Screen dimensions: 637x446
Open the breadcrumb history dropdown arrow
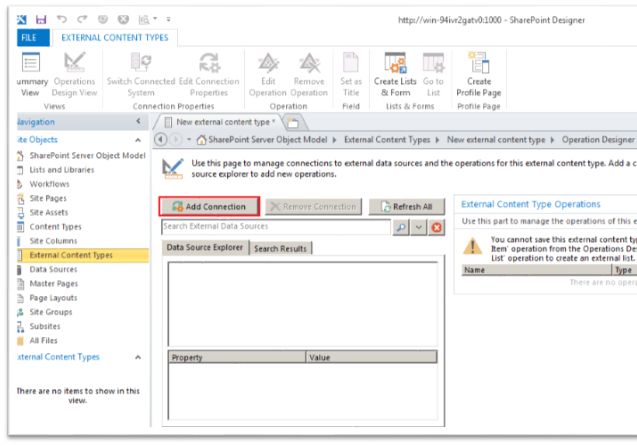(x=189, y=140)
